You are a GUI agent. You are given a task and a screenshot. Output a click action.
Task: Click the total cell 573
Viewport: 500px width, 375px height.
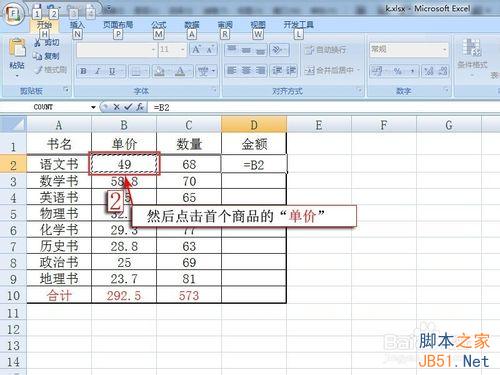[x=189, y=295]
